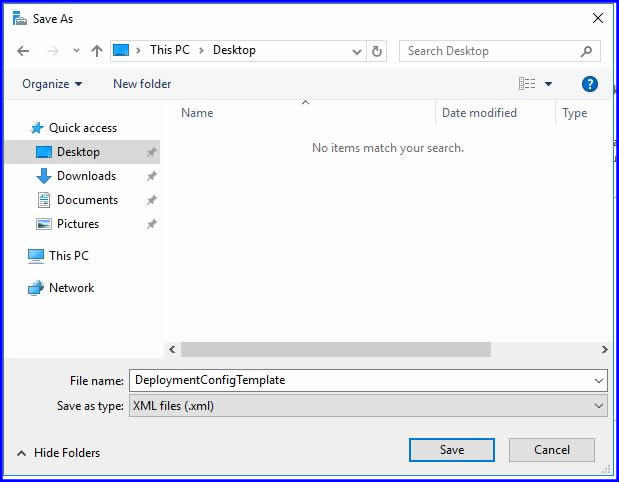Screen dimensions: 619x482
Task: Refresh the Desktop folder listing
Action: [x=377, y=51]
